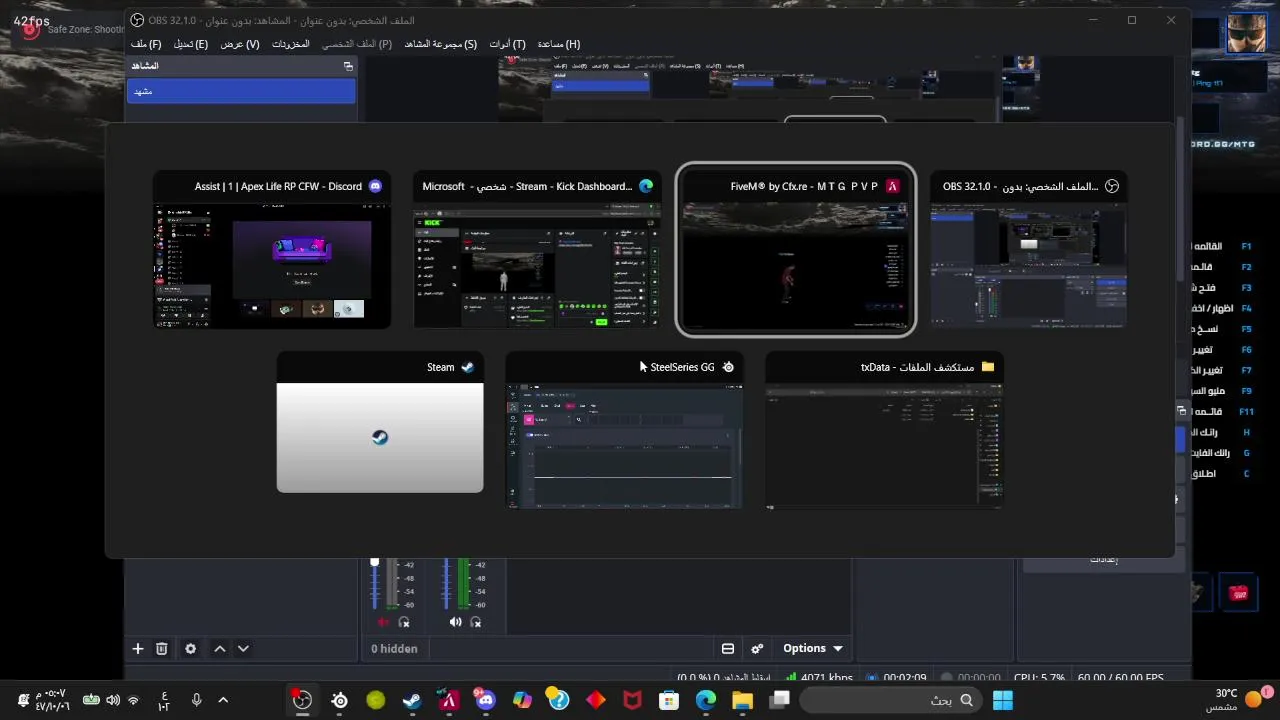
Task: Adjust the first mixer channel volume slider
Action: (375, 584)
